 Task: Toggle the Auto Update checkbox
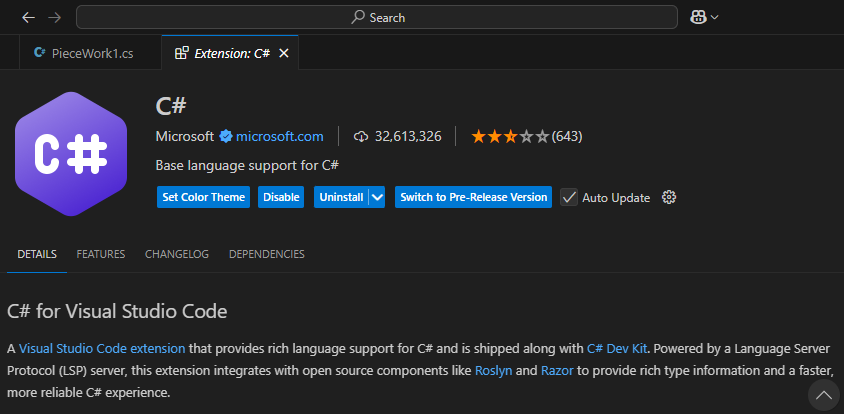pos(569,197)
